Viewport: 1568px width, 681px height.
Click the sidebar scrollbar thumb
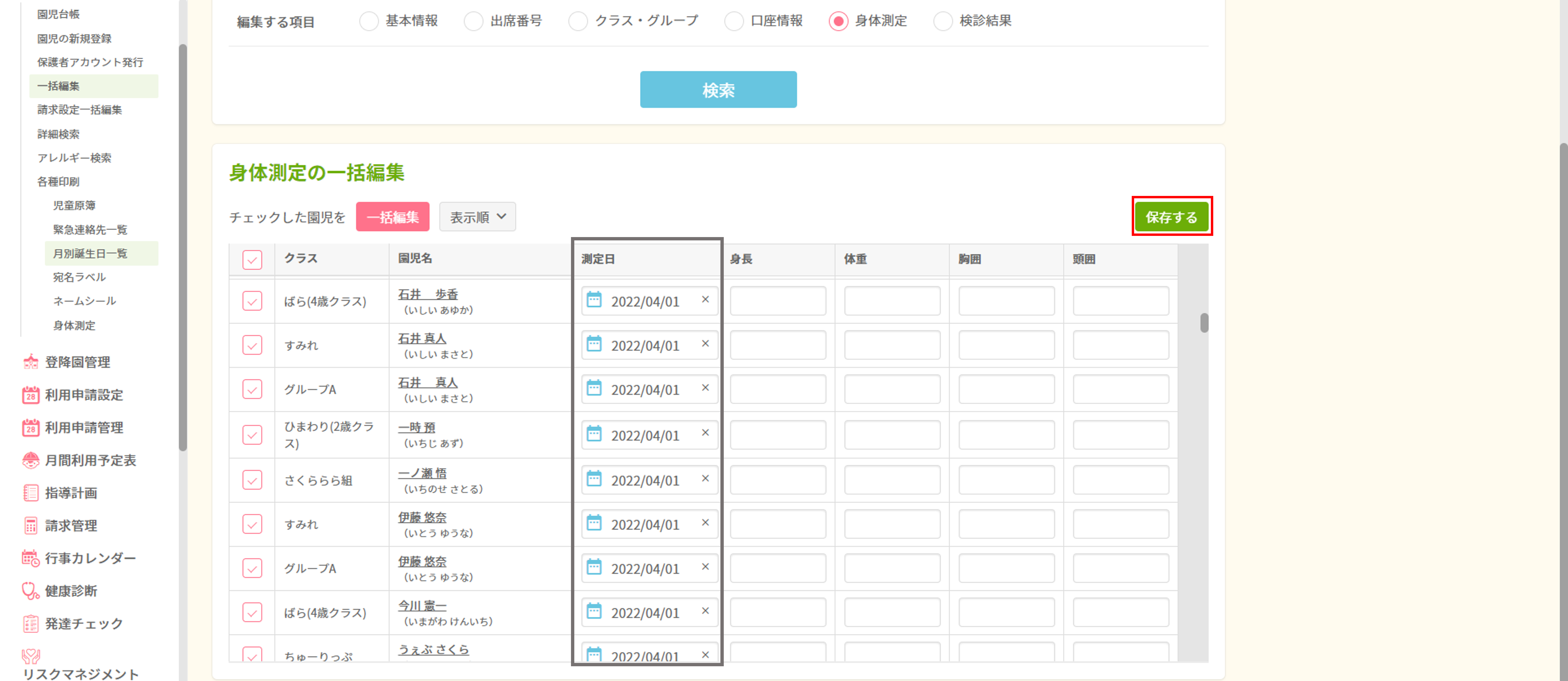point(183,247)
